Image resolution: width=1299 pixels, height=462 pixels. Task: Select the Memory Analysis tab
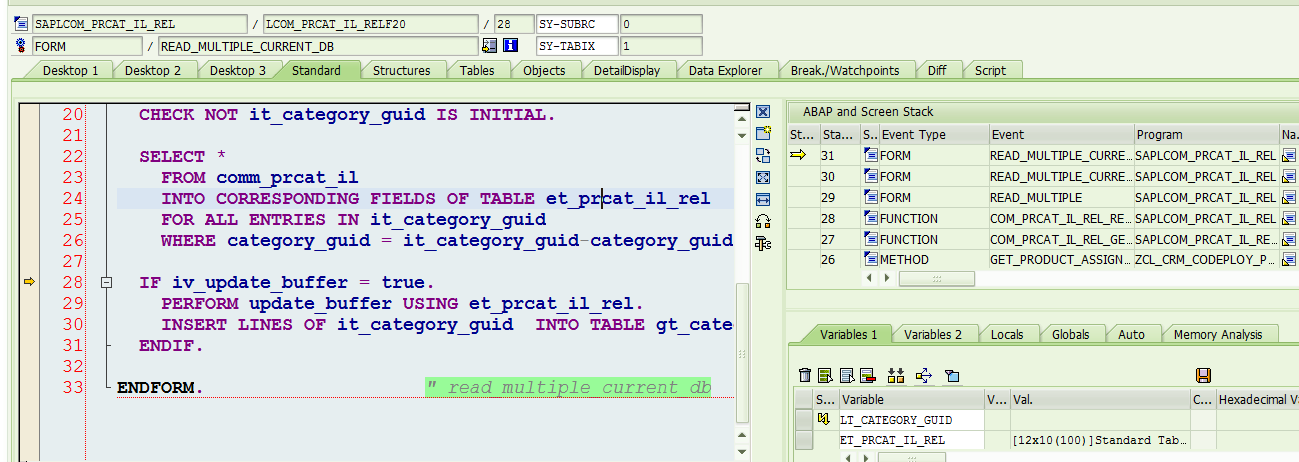[1218, 335]
